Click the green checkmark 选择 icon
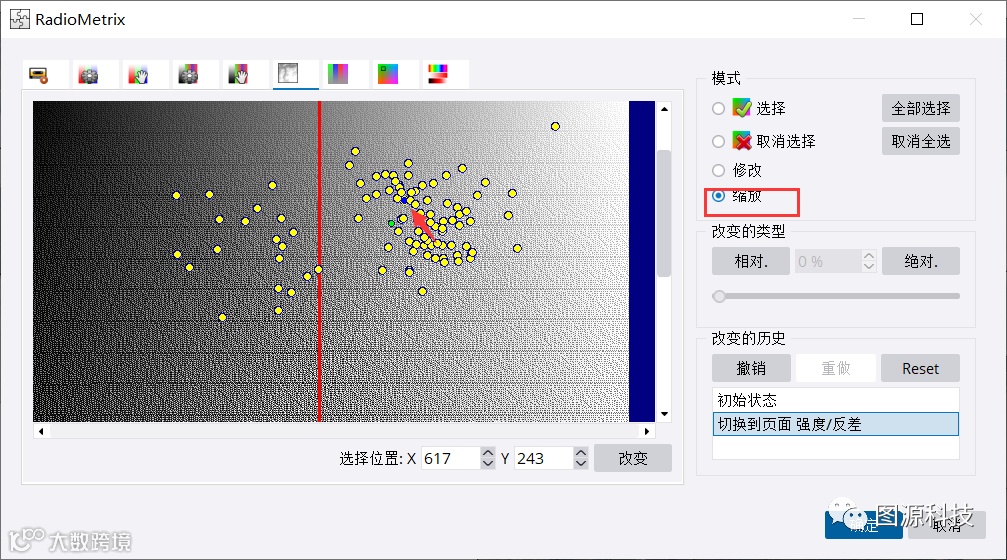The height and width of the screenshot is (560, 1007). coord(742,108)
